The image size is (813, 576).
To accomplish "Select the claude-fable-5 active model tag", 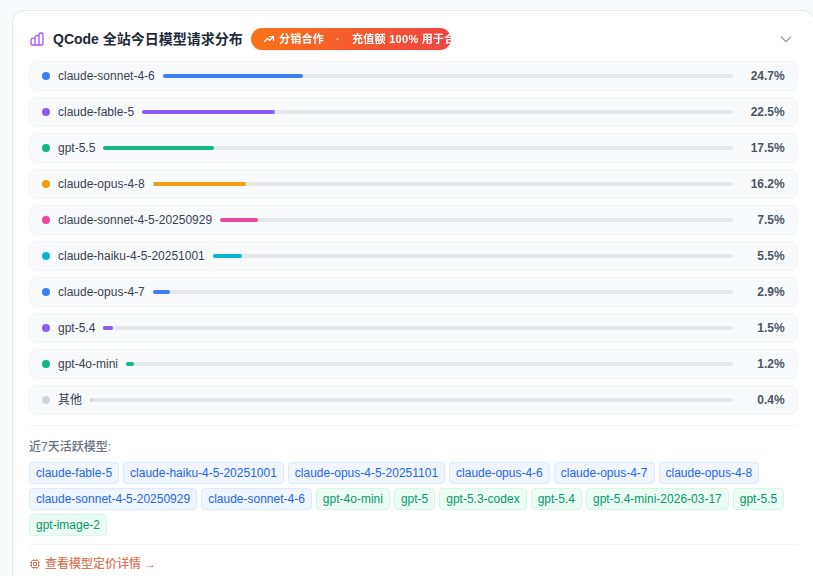I will tap(74, 473).
